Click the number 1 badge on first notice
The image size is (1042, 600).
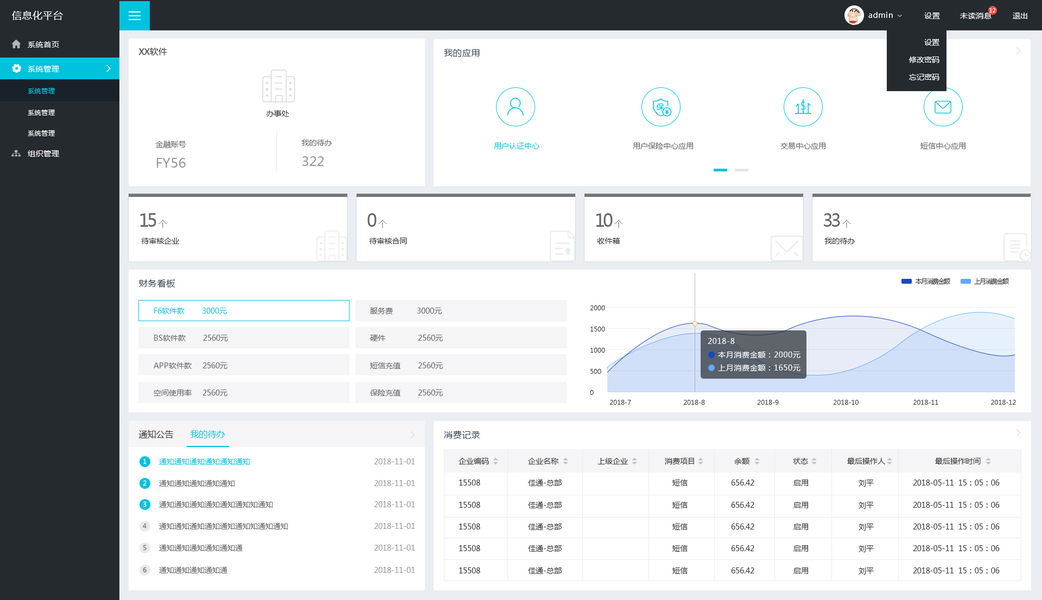[144, 461]
